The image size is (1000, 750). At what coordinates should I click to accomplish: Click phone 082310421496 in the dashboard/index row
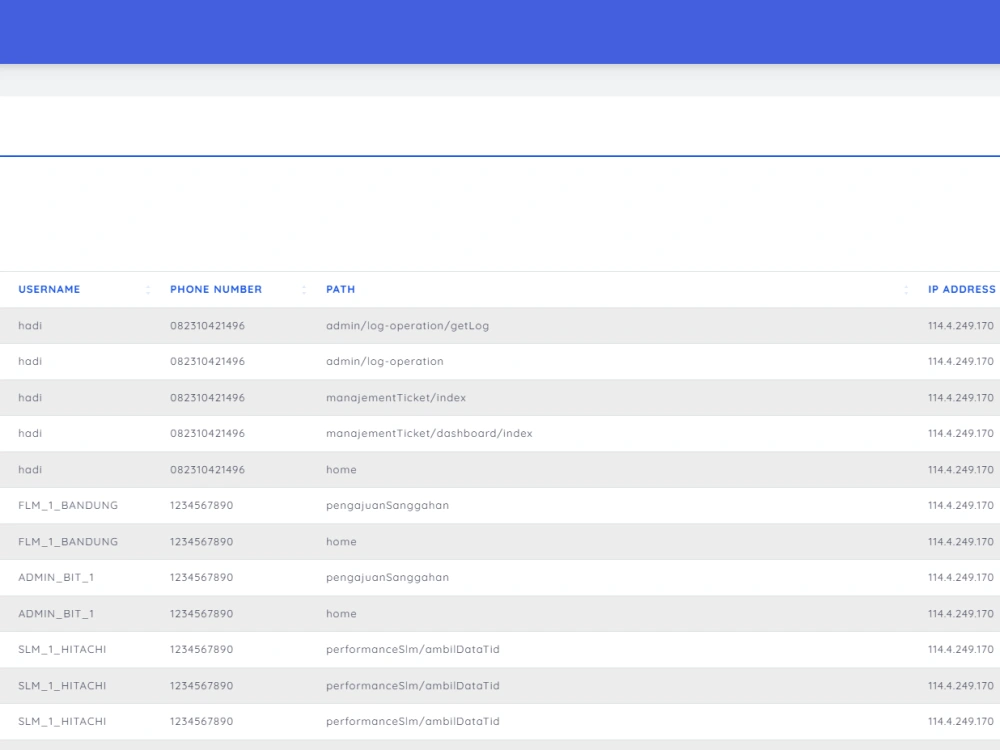[207, 434]
